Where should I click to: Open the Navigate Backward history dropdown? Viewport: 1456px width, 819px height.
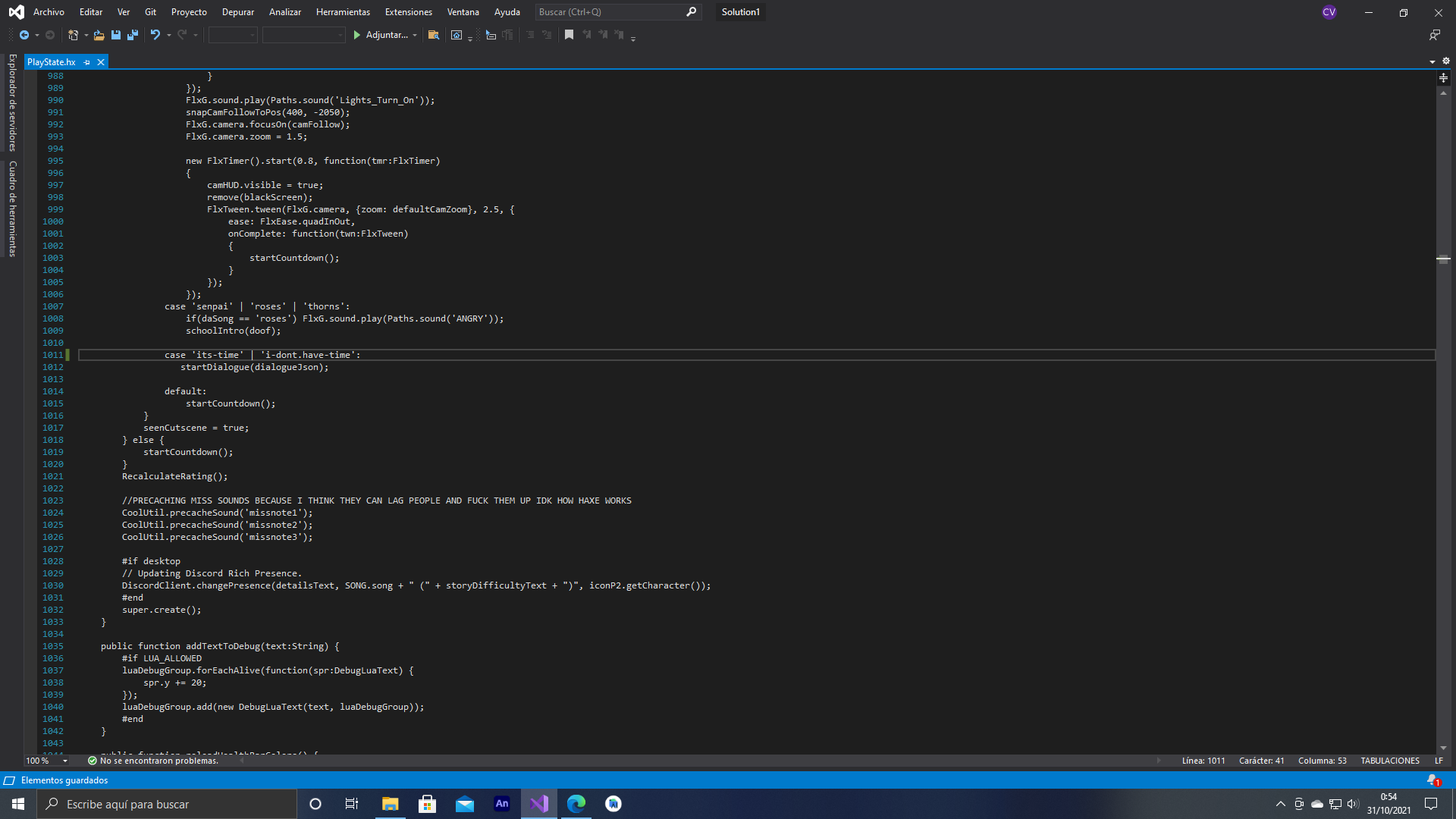point(36,36)
